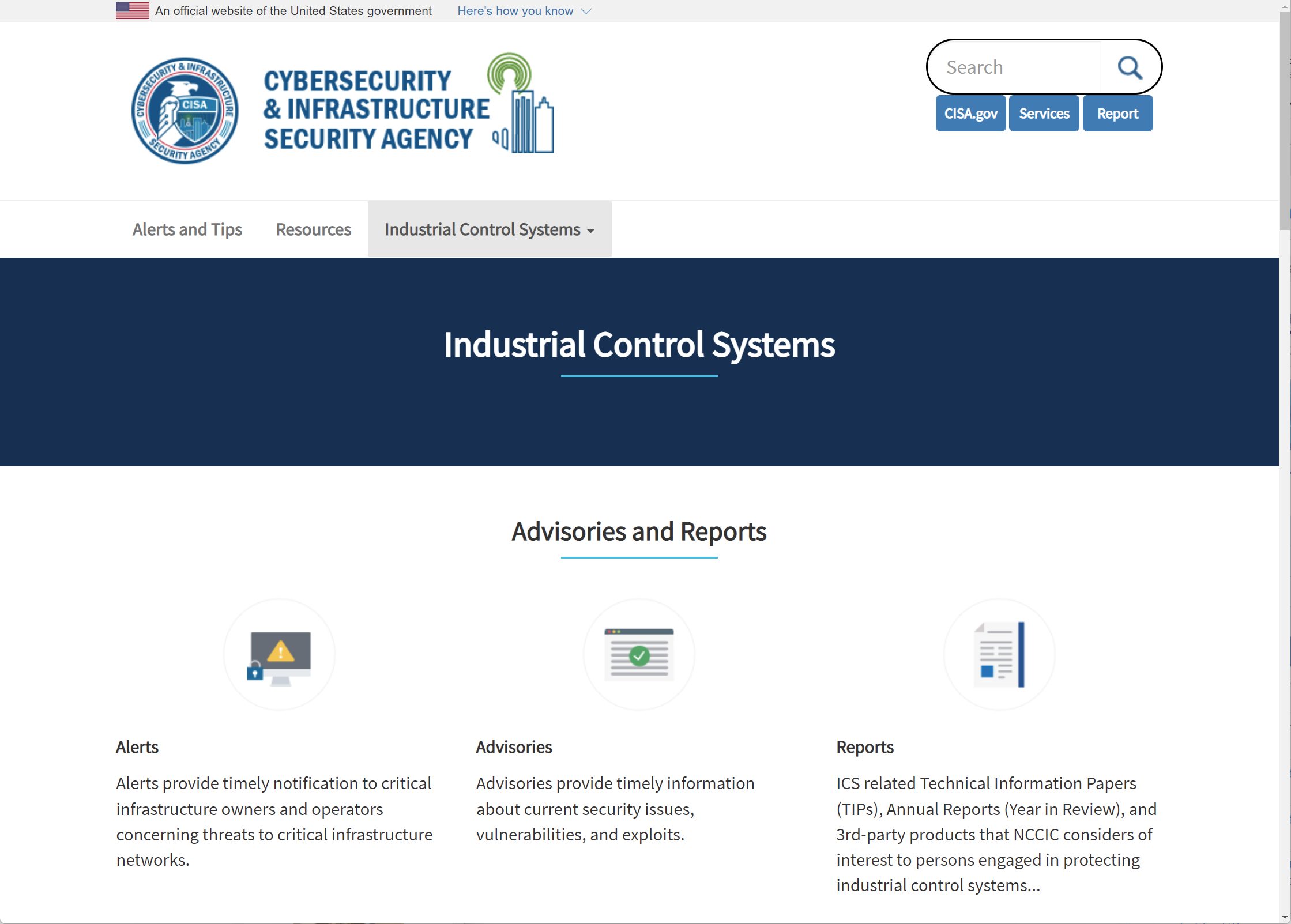The width and height of the screenshot is (1291, 924).
Task: Open the Alerts monitor warning icon
Action: 279,655
